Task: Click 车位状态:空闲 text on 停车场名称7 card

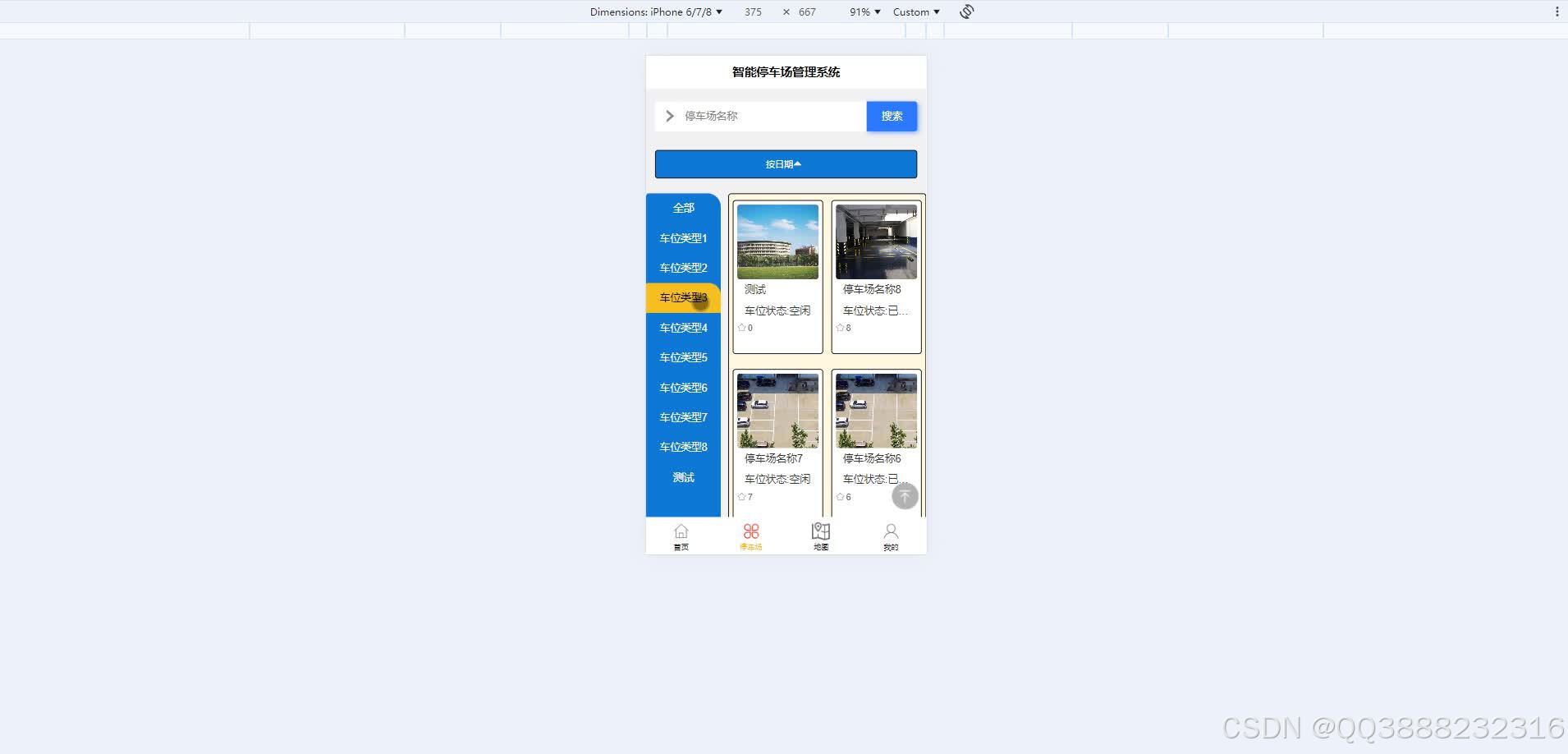Action: pyautogui.click(x=777, y=479)
